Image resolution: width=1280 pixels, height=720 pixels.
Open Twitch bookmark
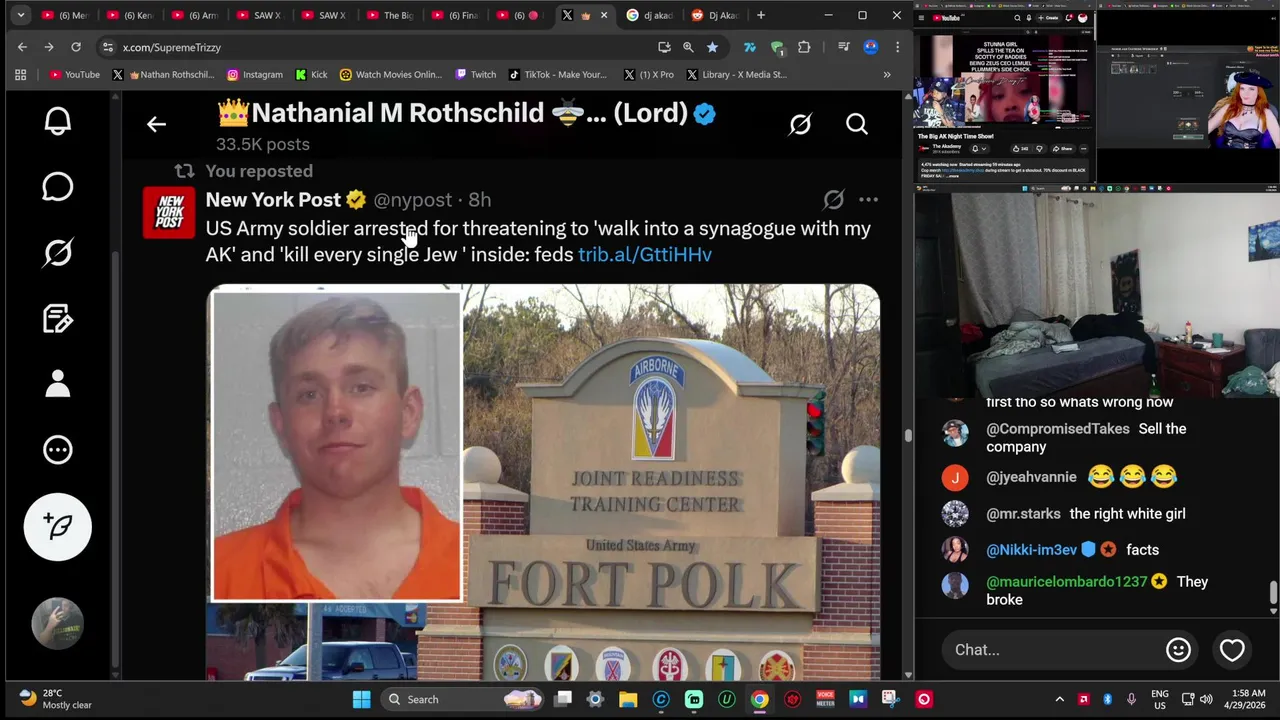click(x=476, y=74)
